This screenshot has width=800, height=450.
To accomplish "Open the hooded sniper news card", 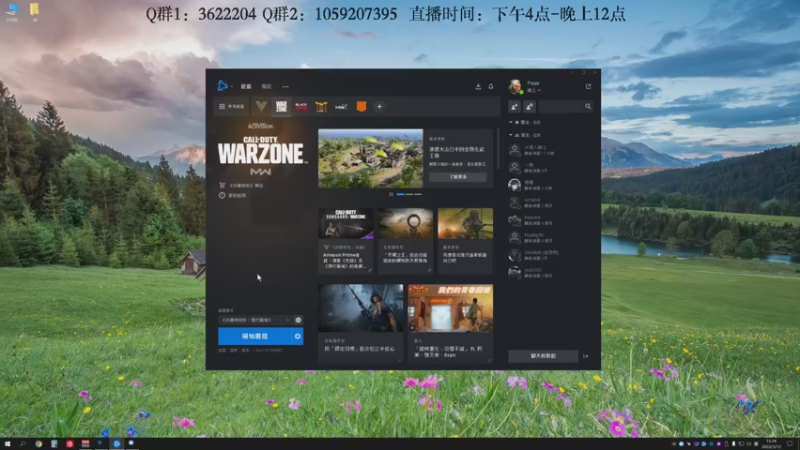I will point(361,323).
